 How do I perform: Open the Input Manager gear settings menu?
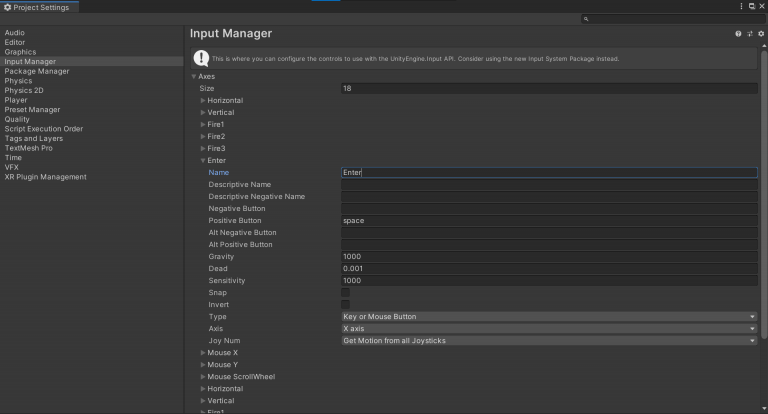coord(760,34)
